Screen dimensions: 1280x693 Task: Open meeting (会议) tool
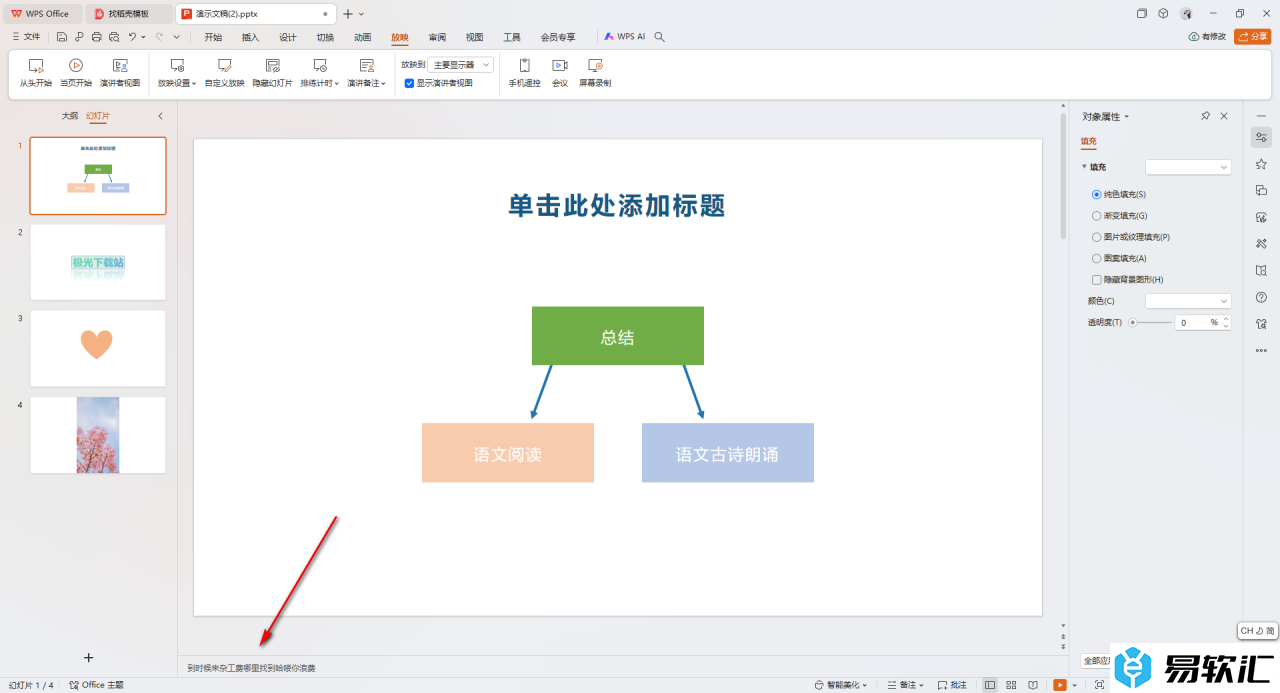(560, 73)
